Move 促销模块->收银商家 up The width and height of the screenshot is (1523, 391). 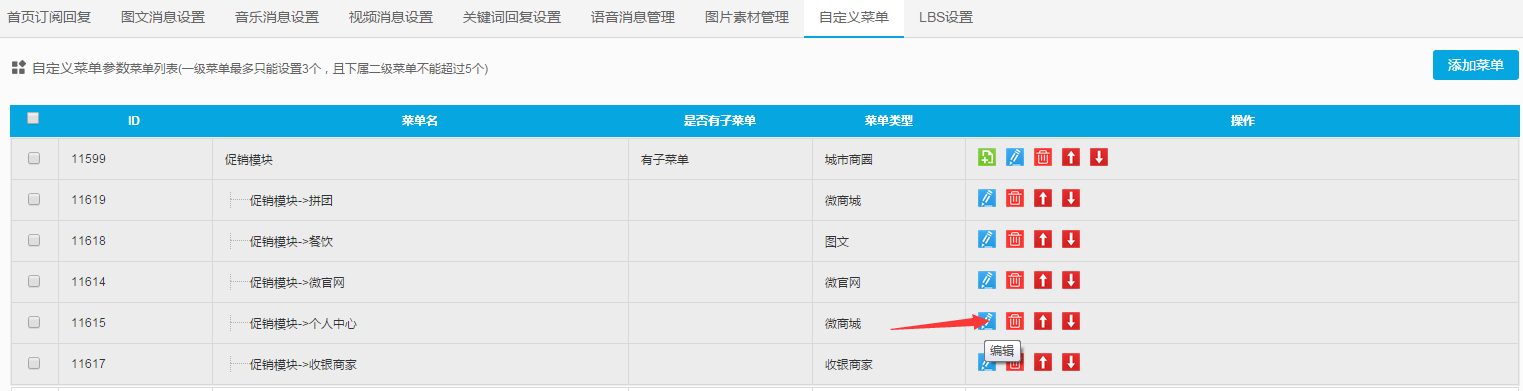pyautogui.click(x=1043, y=362)
